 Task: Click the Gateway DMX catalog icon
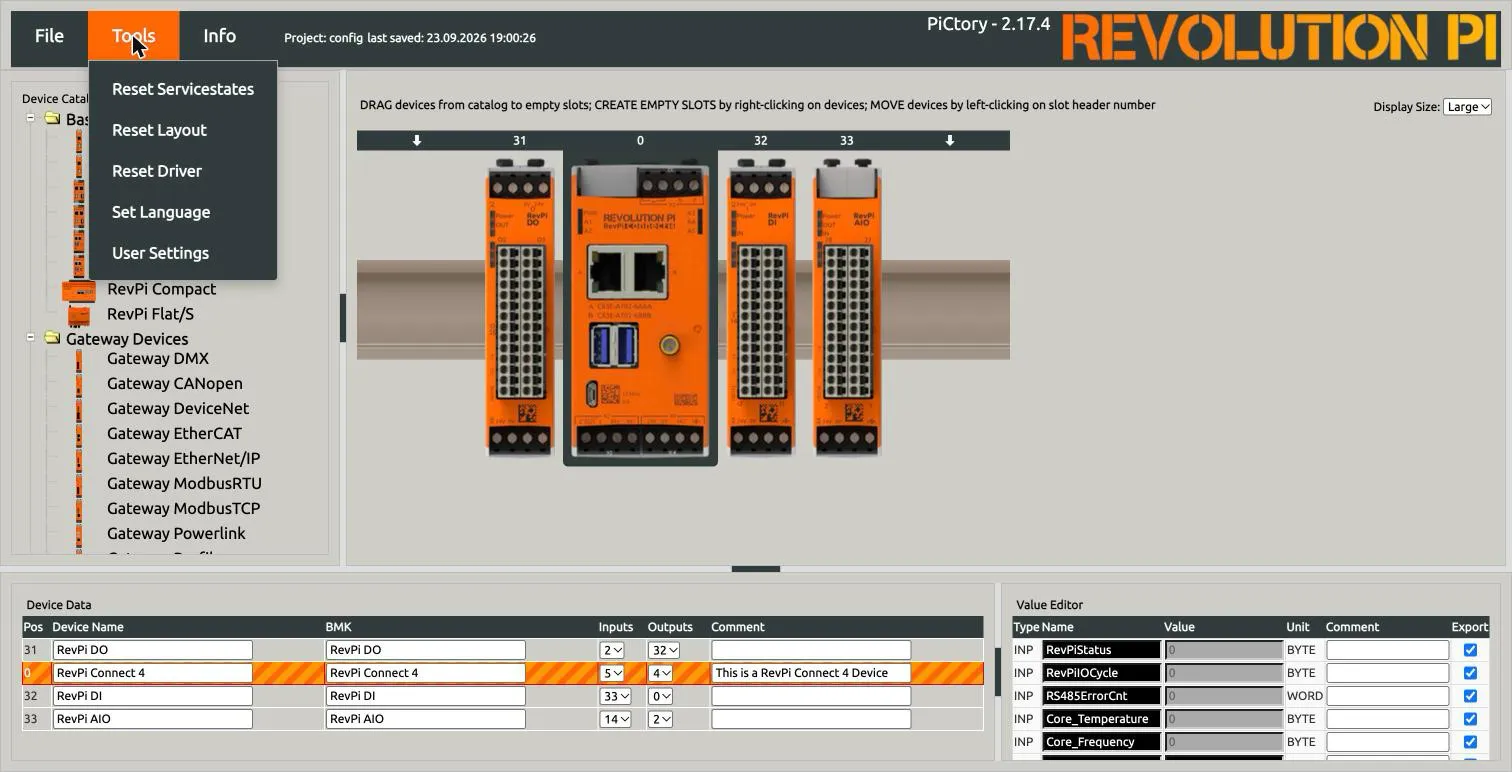click(x=79, y=359)
